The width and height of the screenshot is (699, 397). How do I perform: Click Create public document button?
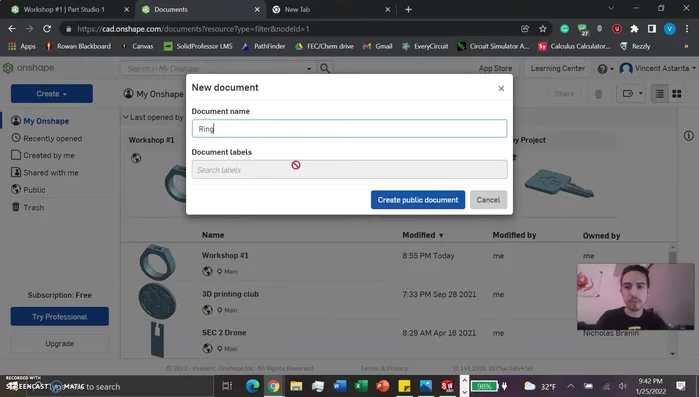[x=418, y=200]
